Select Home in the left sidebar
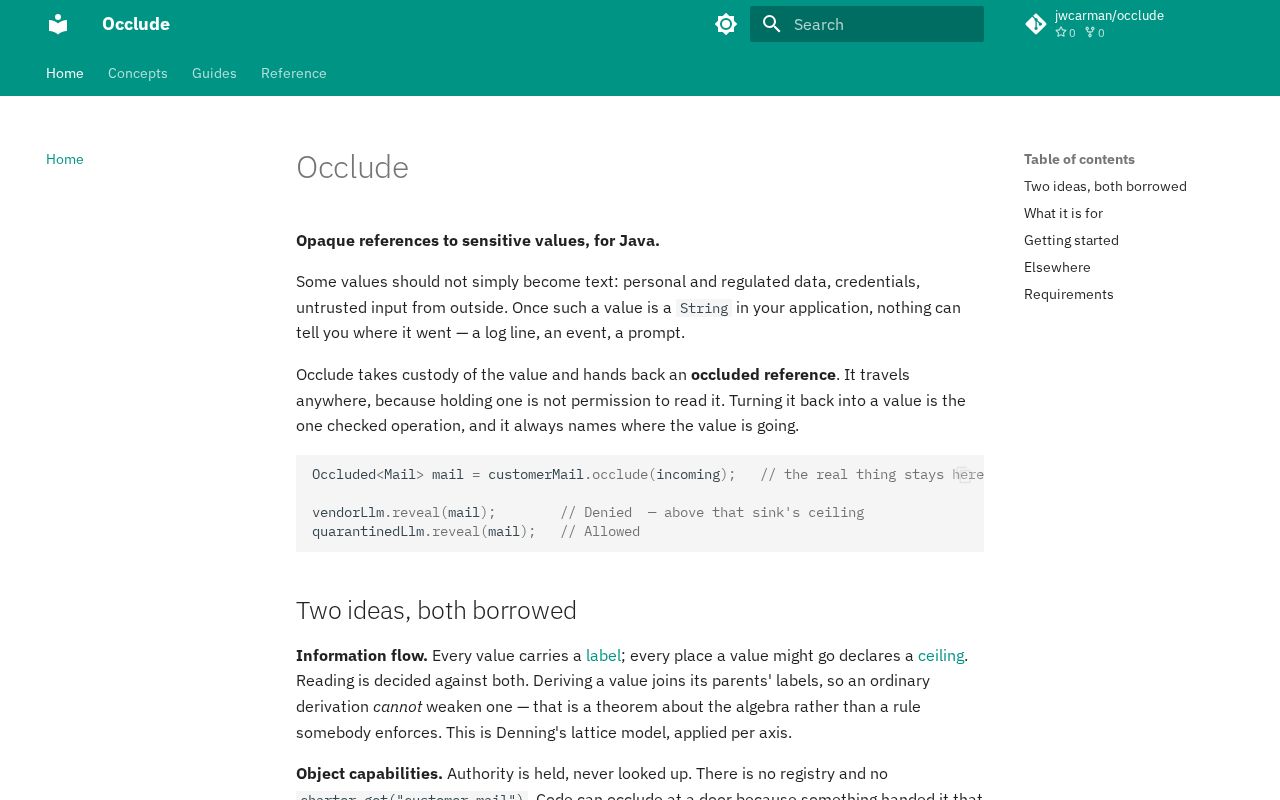Image resolution: width=1280 pixels, height=800 pixels. tap(65, 159)
